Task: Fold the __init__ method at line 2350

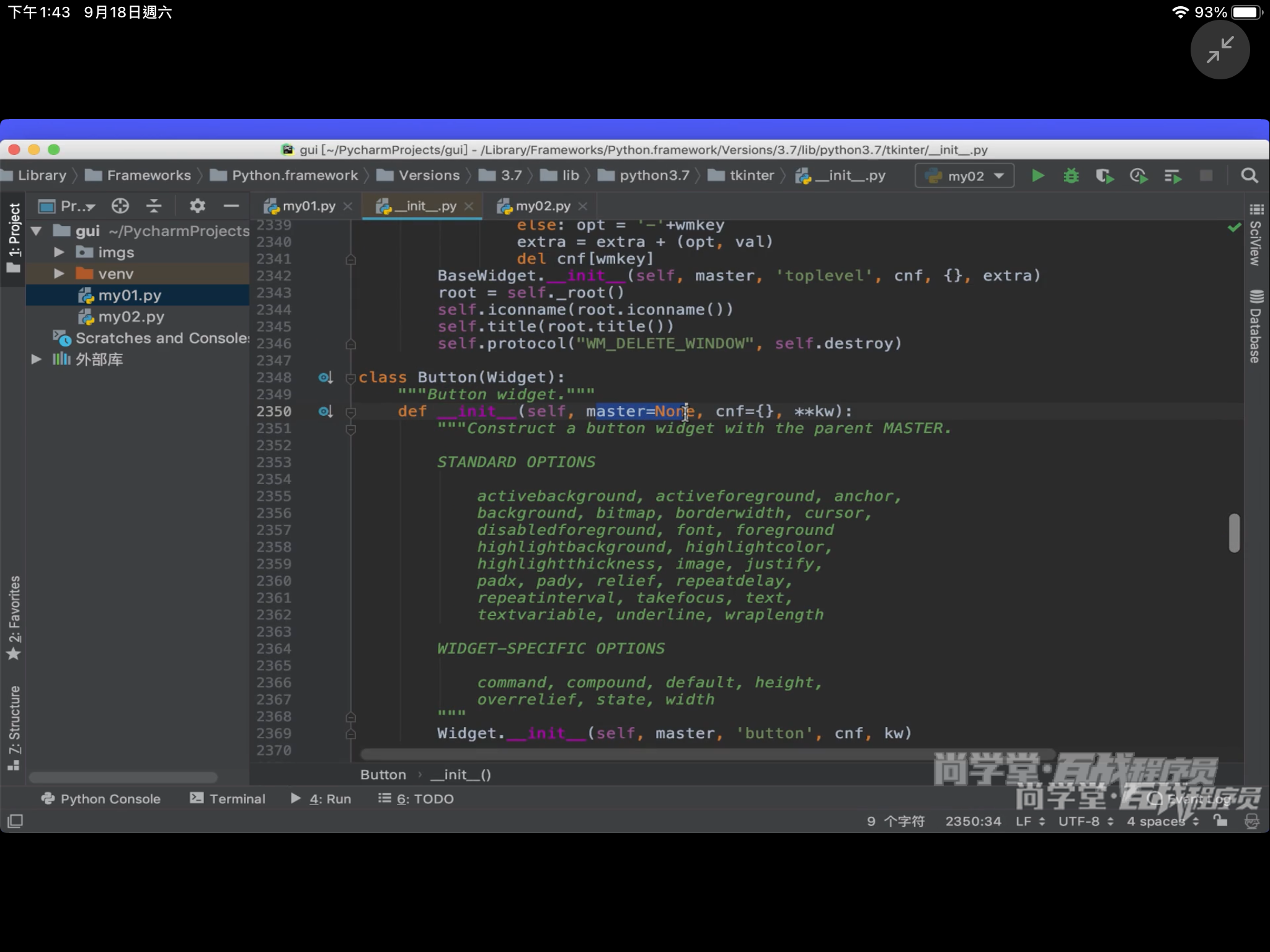Action: point(350,412)
